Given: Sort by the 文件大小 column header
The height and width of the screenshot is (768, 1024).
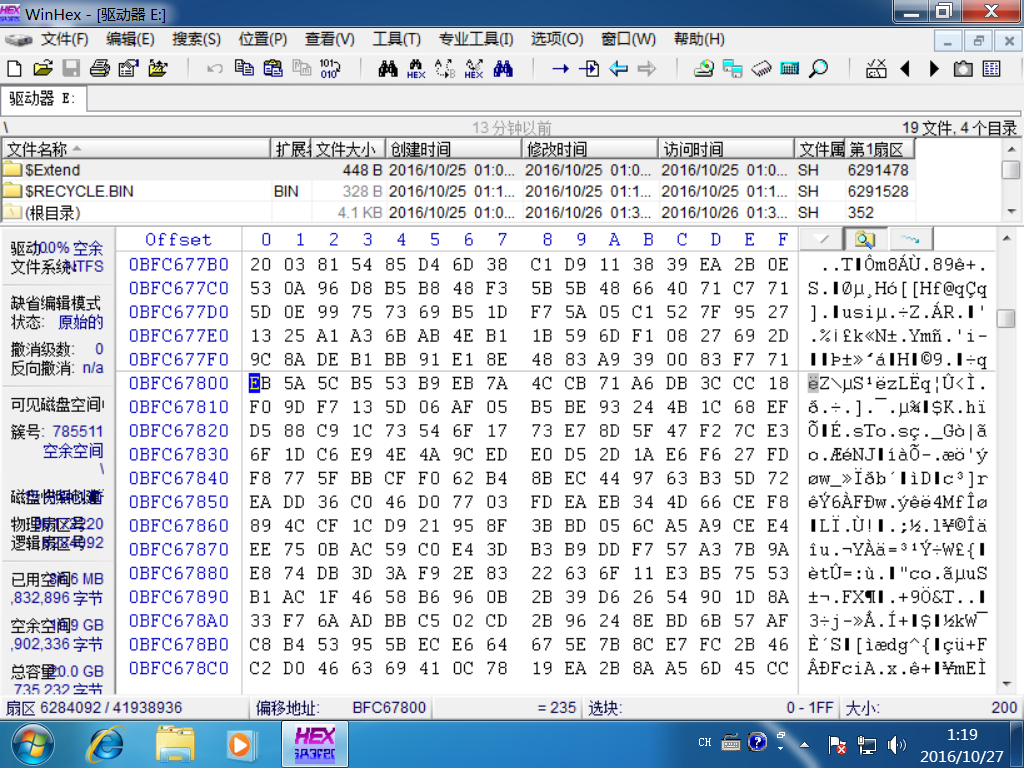Looking at the screenshot, I should coord(349,149).
